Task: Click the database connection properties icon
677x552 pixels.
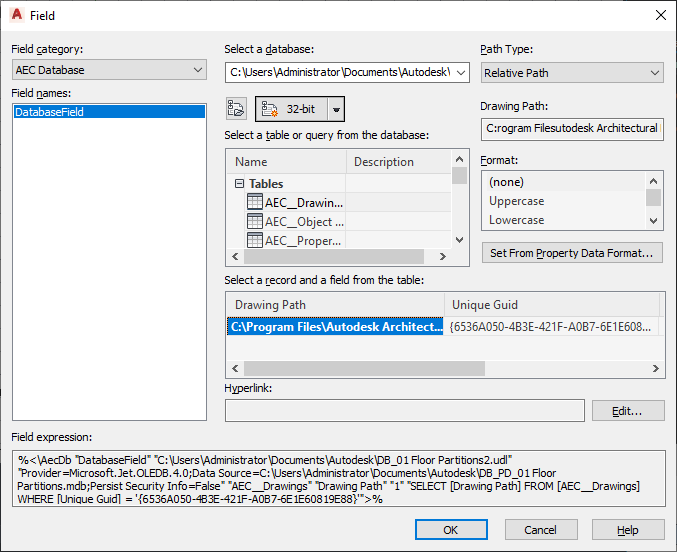Action: point(236,108)
